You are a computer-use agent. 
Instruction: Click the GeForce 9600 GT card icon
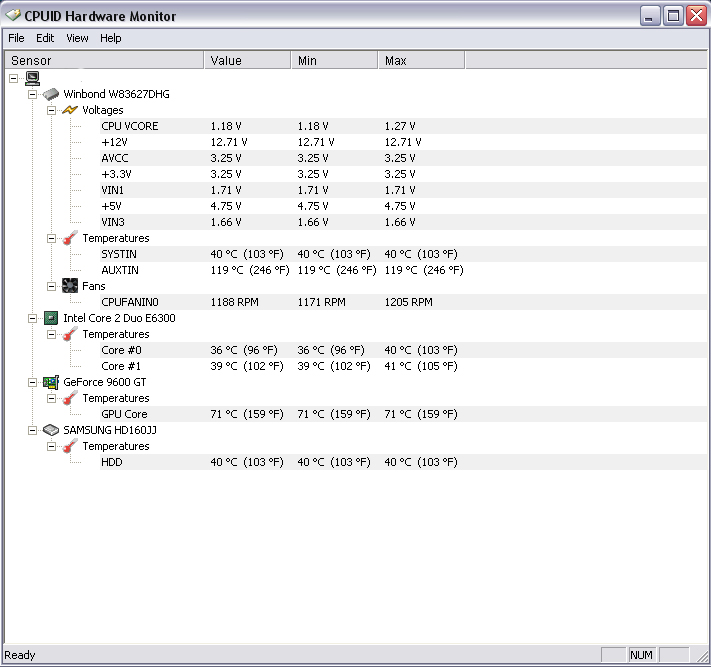click(51, 382)
